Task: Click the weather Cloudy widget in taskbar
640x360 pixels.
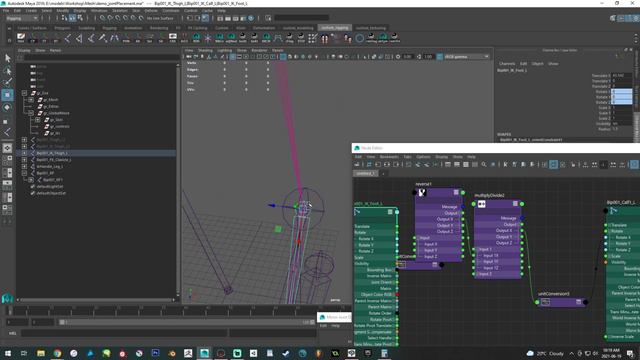Action: [545, 353]
